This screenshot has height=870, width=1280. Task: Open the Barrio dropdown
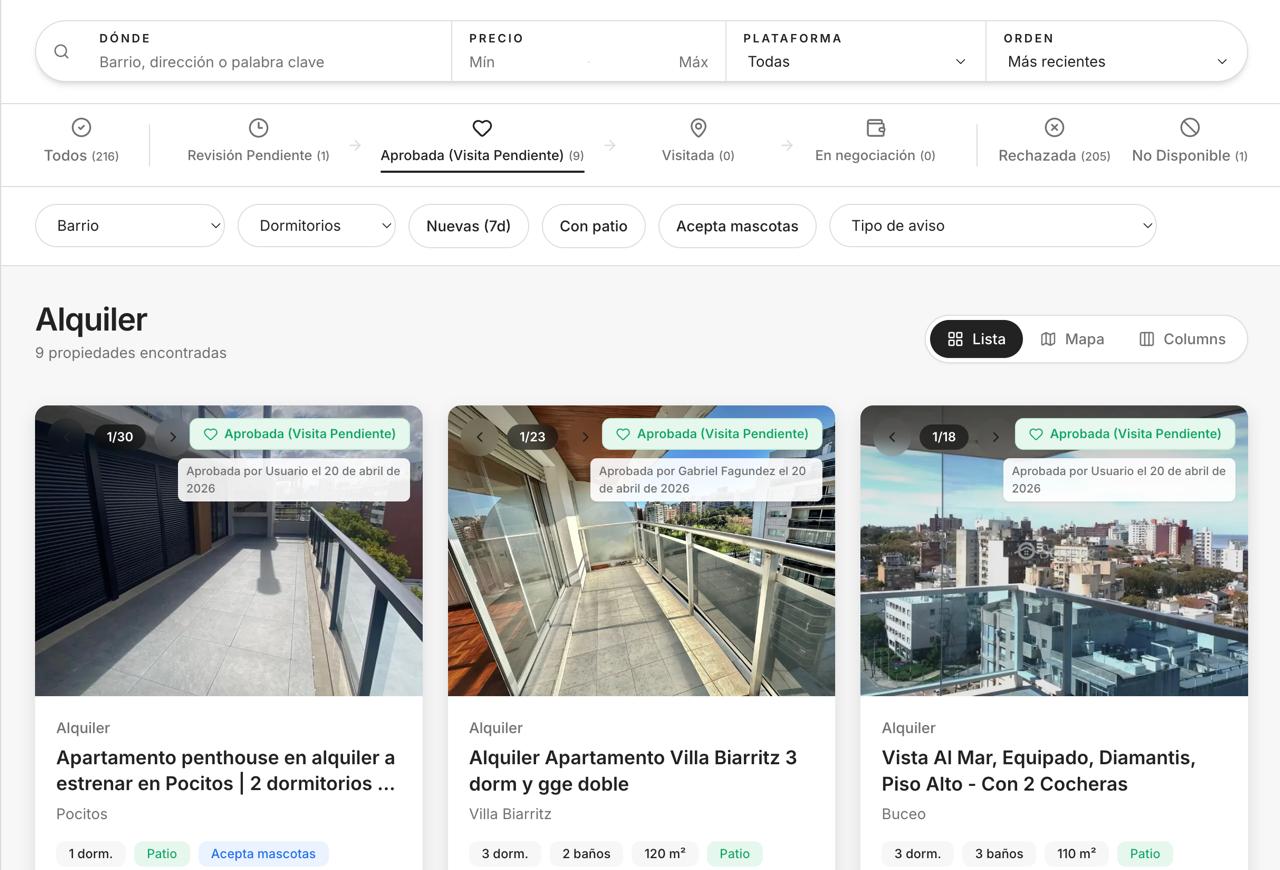(129, 226)
